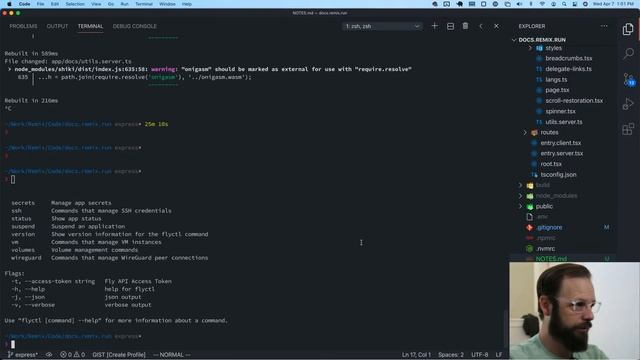Click -- NORMAL -- vim mode indicator

pyautogui.click(x=172, y=355)
